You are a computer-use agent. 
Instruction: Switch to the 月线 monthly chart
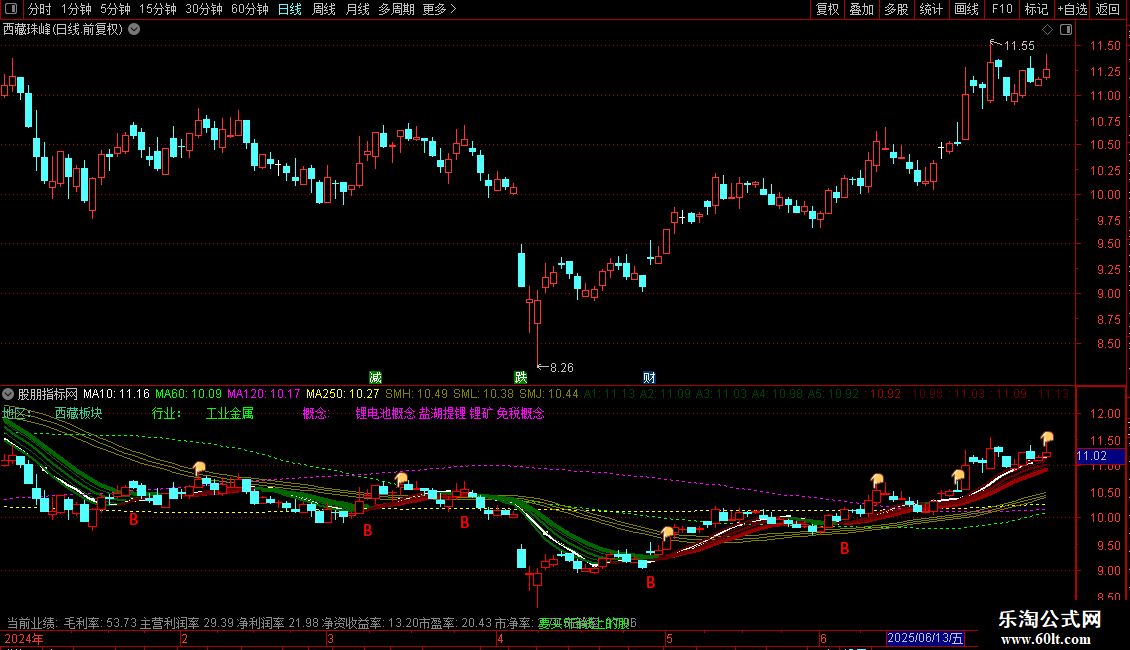pyautogui.click(x=357, y=9)
